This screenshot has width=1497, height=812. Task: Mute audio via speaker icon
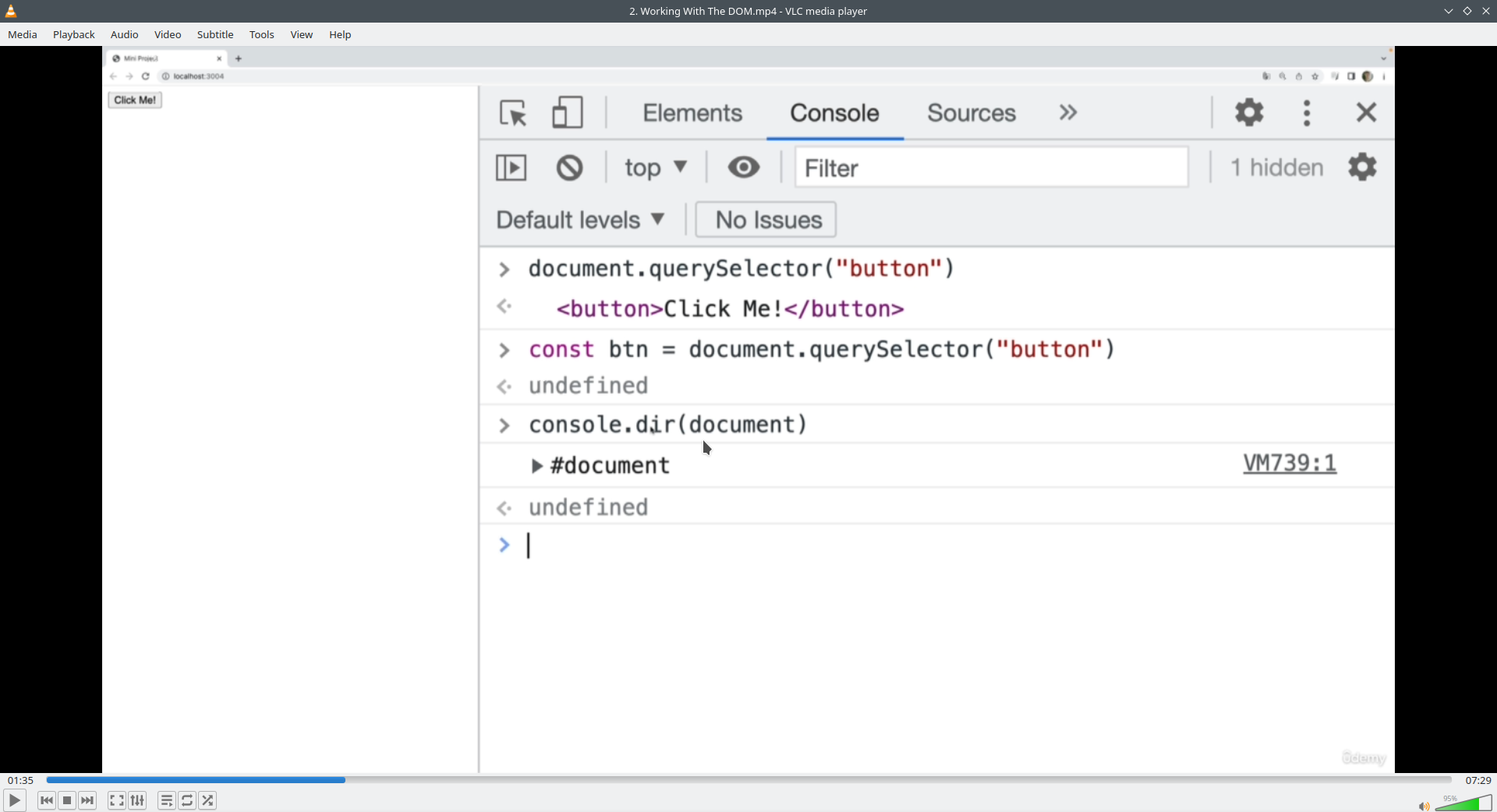tap(1424, 806)
